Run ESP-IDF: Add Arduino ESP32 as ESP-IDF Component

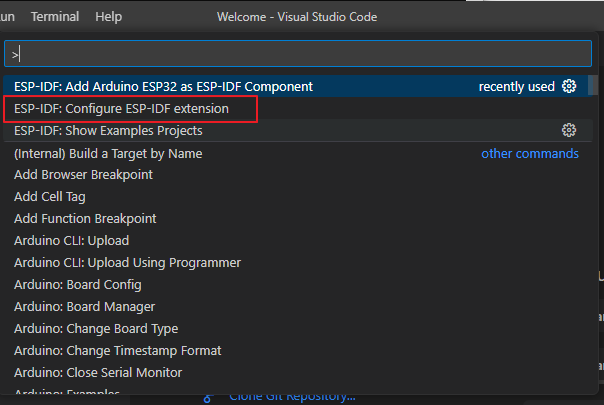(296, 86)
